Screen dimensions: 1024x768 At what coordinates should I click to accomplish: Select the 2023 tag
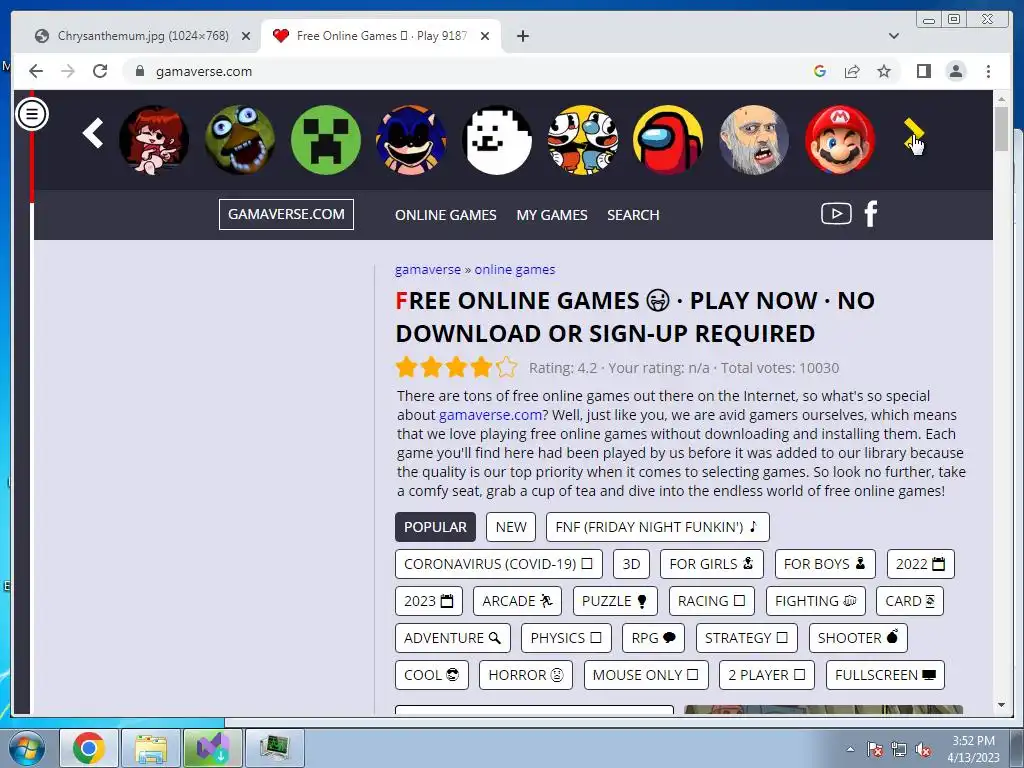click(x=428, y=601)
